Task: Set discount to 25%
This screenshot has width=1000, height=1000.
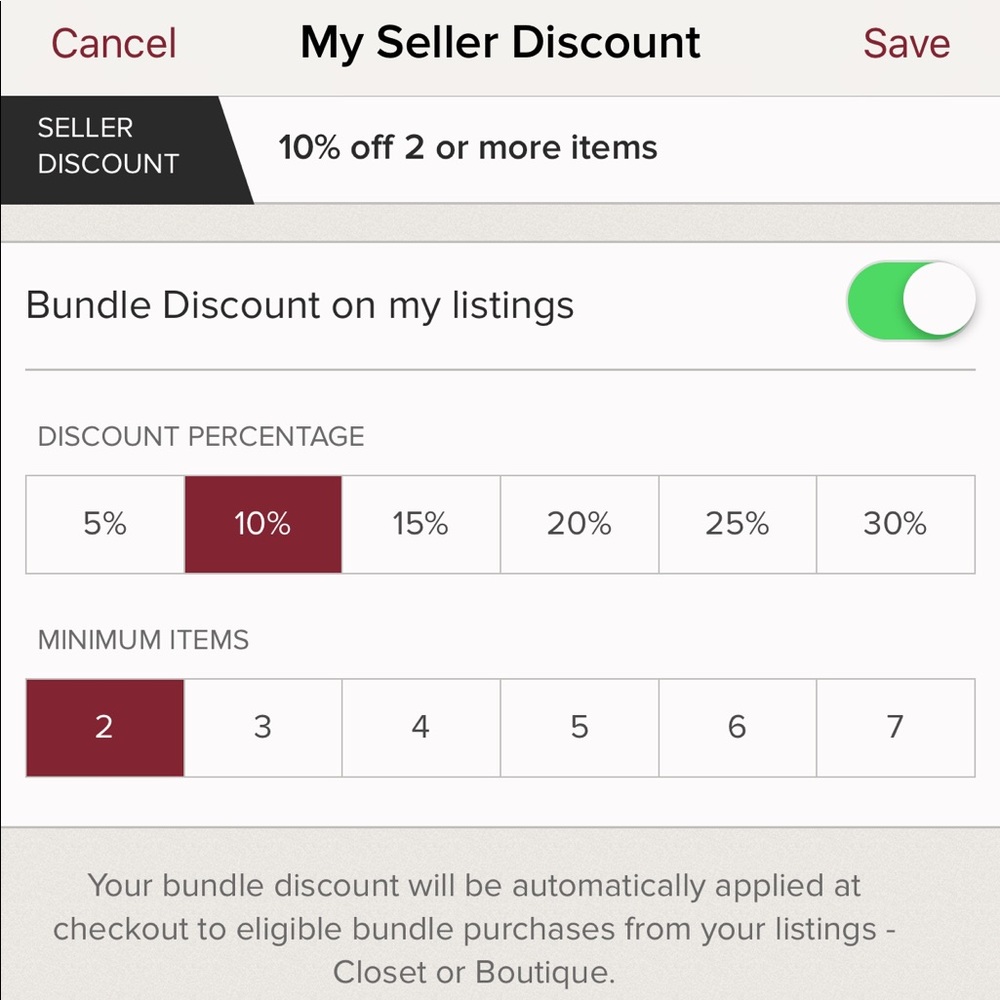Action: click(737, 524)
